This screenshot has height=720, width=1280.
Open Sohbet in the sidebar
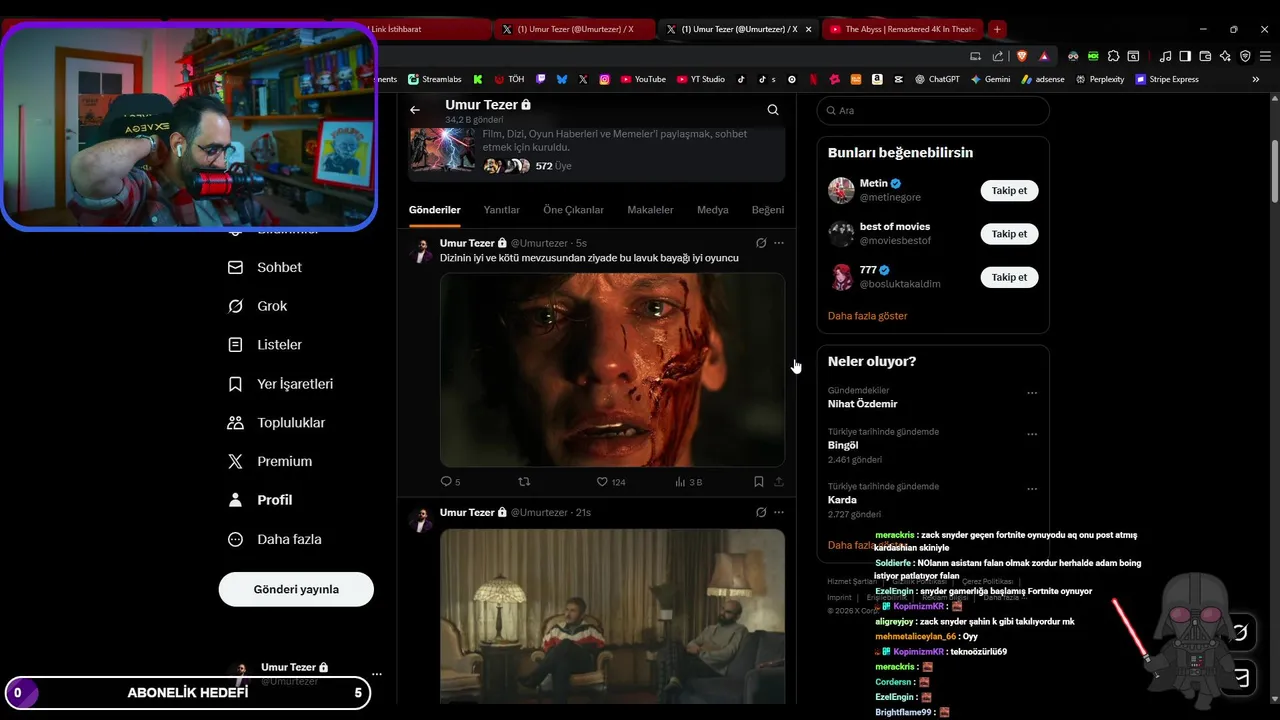click(265, 267)
